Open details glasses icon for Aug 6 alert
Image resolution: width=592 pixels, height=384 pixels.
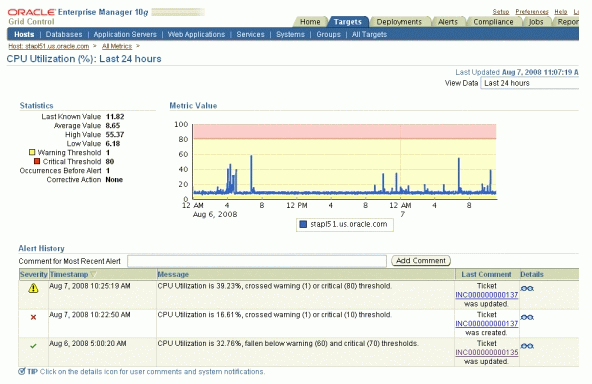coord(527,346)
